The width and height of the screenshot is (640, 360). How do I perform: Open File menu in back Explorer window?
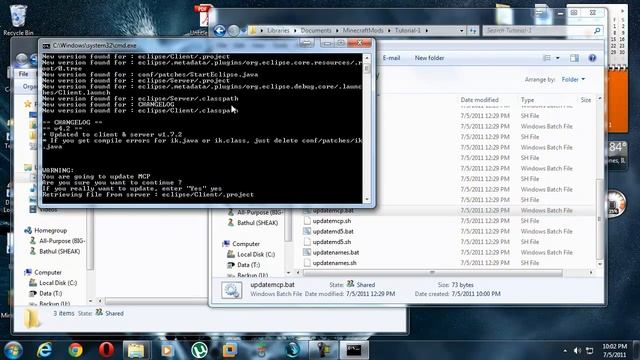tap(23, 74)
